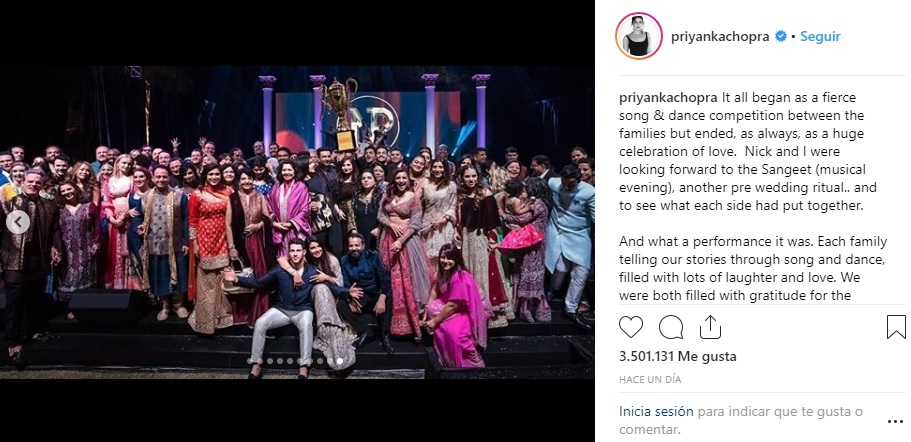Screen dimensions: 911x442
Task: Click the Sangeet group photo
Action: click(x=297, y=222)
